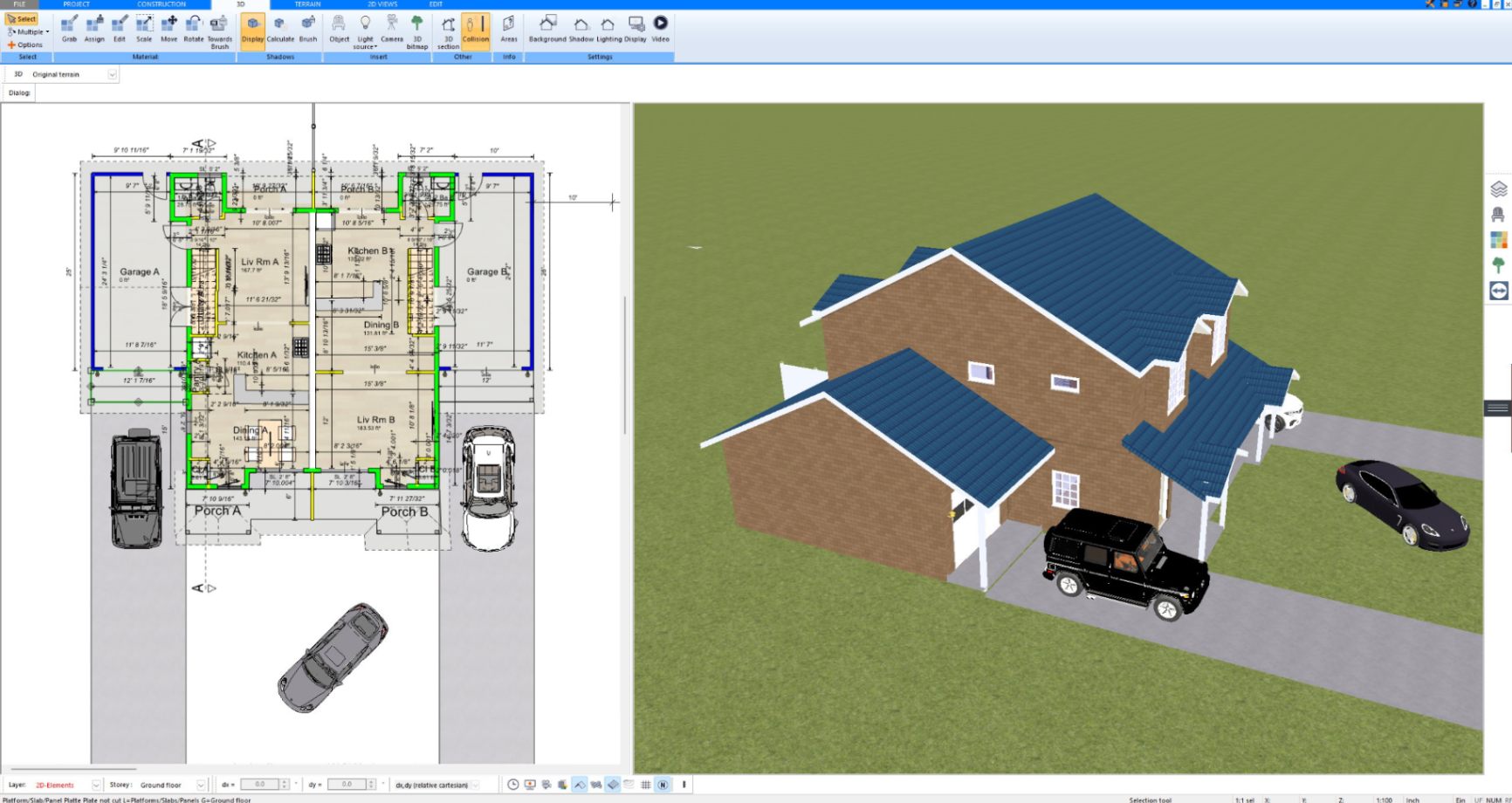Pick the Move material tool
This screenshot has width=1512, height=803.
click(x=169, y=29)
